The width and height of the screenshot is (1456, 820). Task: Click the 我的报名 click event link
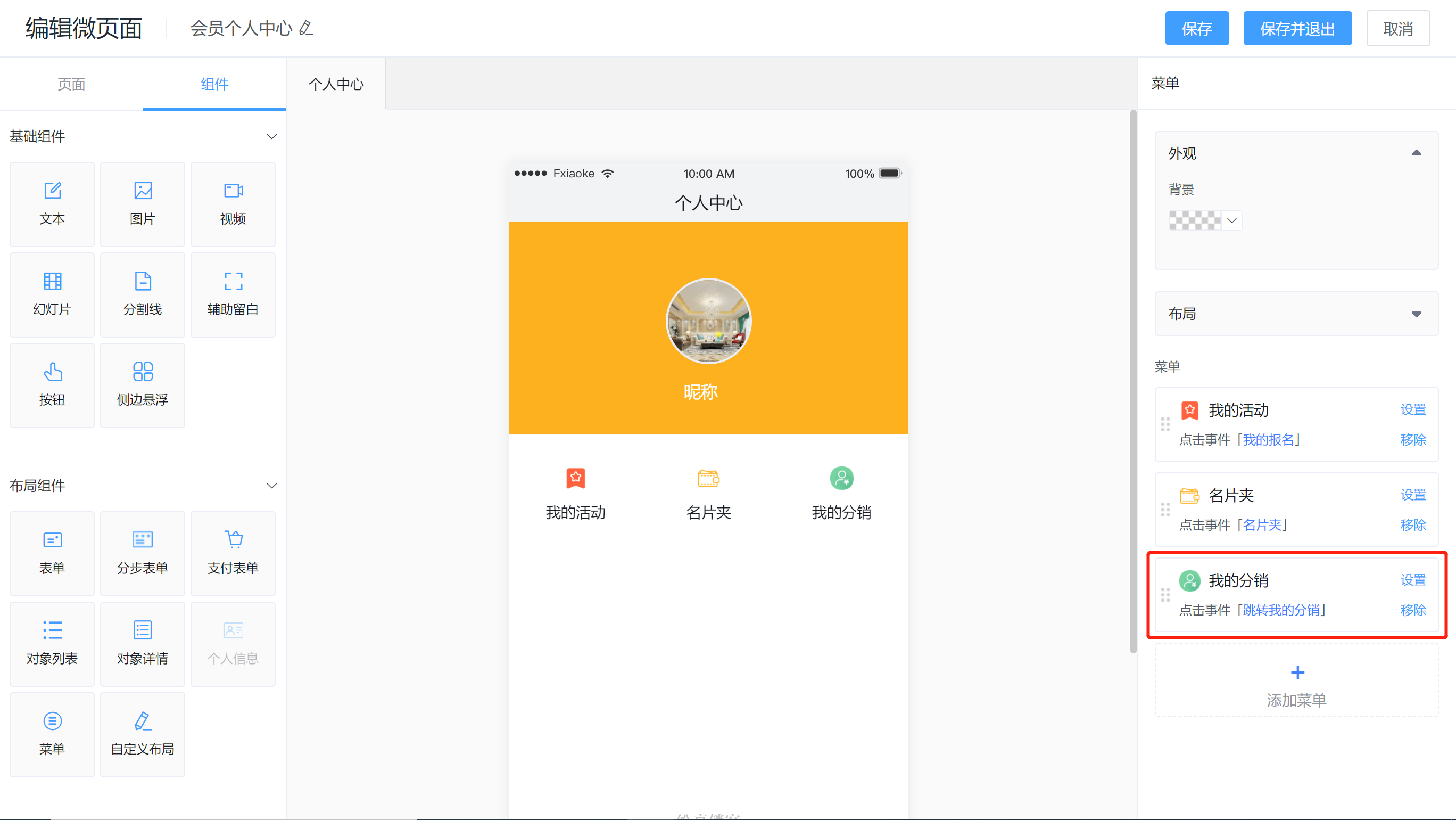click(1268, 439)
